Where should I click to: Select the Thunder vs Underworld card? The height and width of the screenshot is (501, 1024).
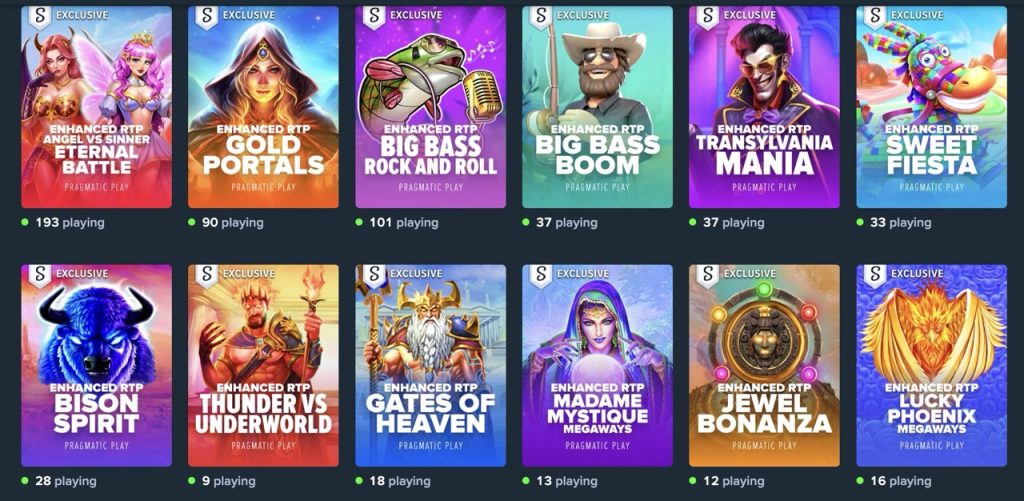pyautogui.click(x=263, y=365)
